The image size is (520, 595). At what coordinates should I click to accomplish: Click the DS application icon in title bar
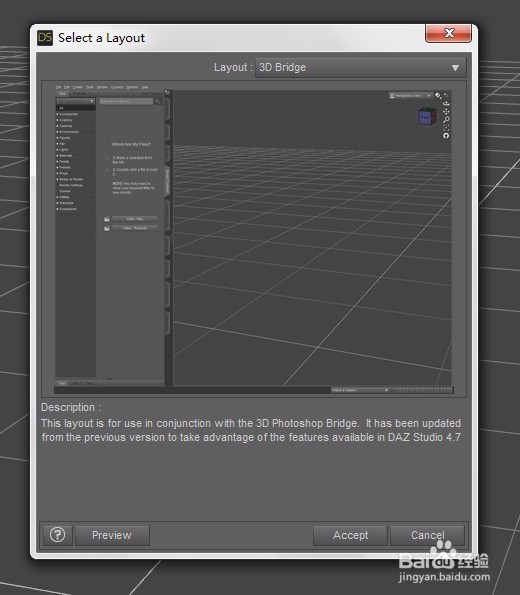click(x=45, y=38)
